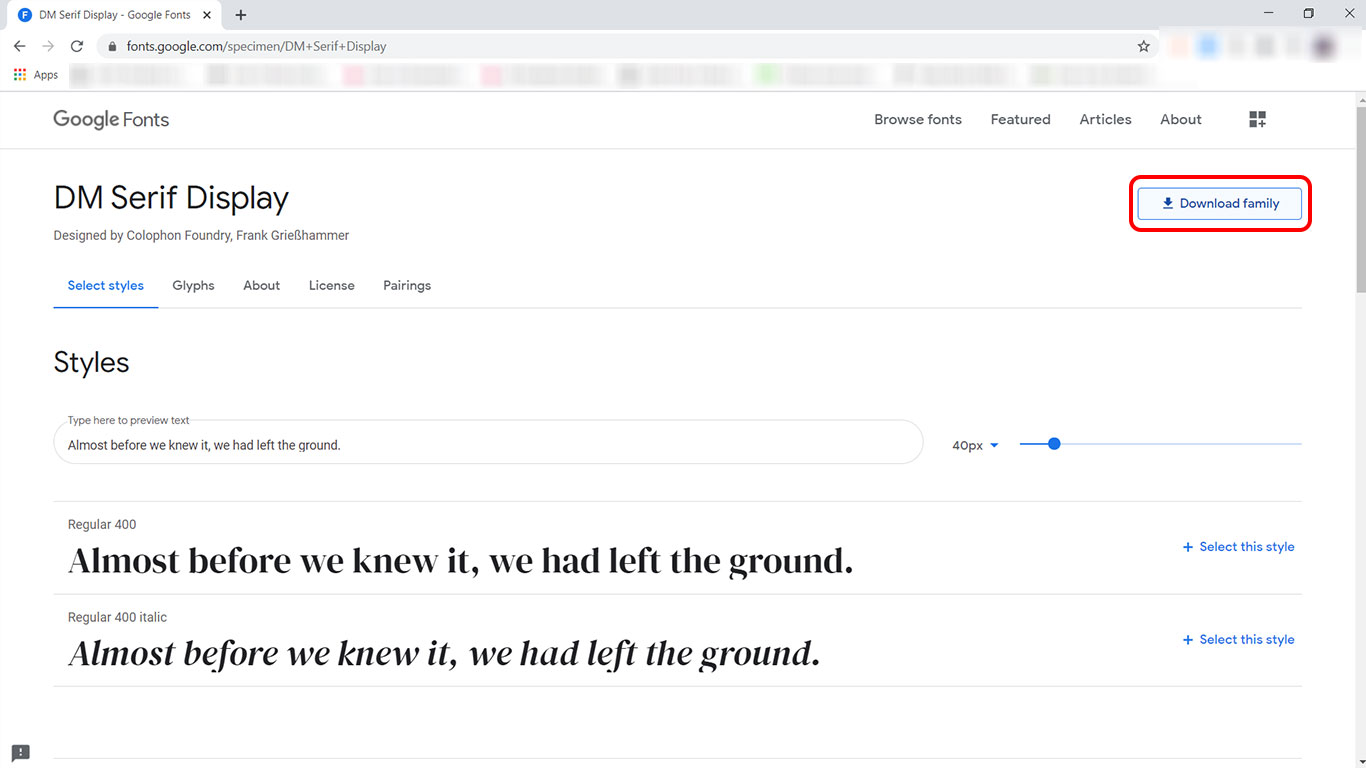Click the browser address bar URL
Image resolution: width=1366 pixels, height=768 pixels.
257,46
